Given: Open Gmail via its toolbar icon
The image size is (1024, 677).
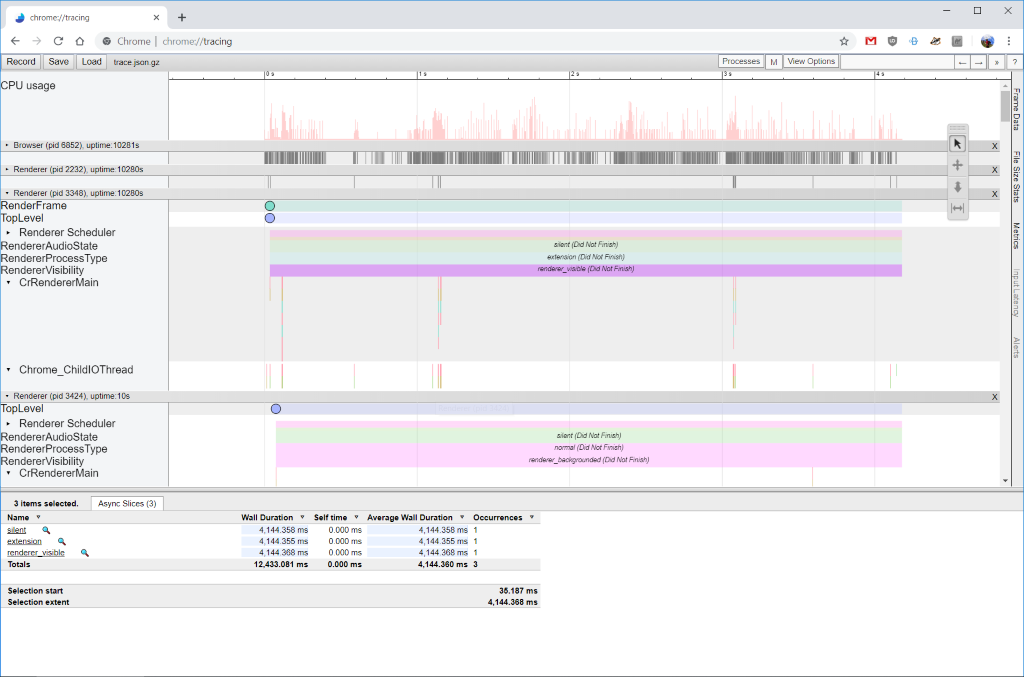Looking at the screenshot, I should coord(871,41).
